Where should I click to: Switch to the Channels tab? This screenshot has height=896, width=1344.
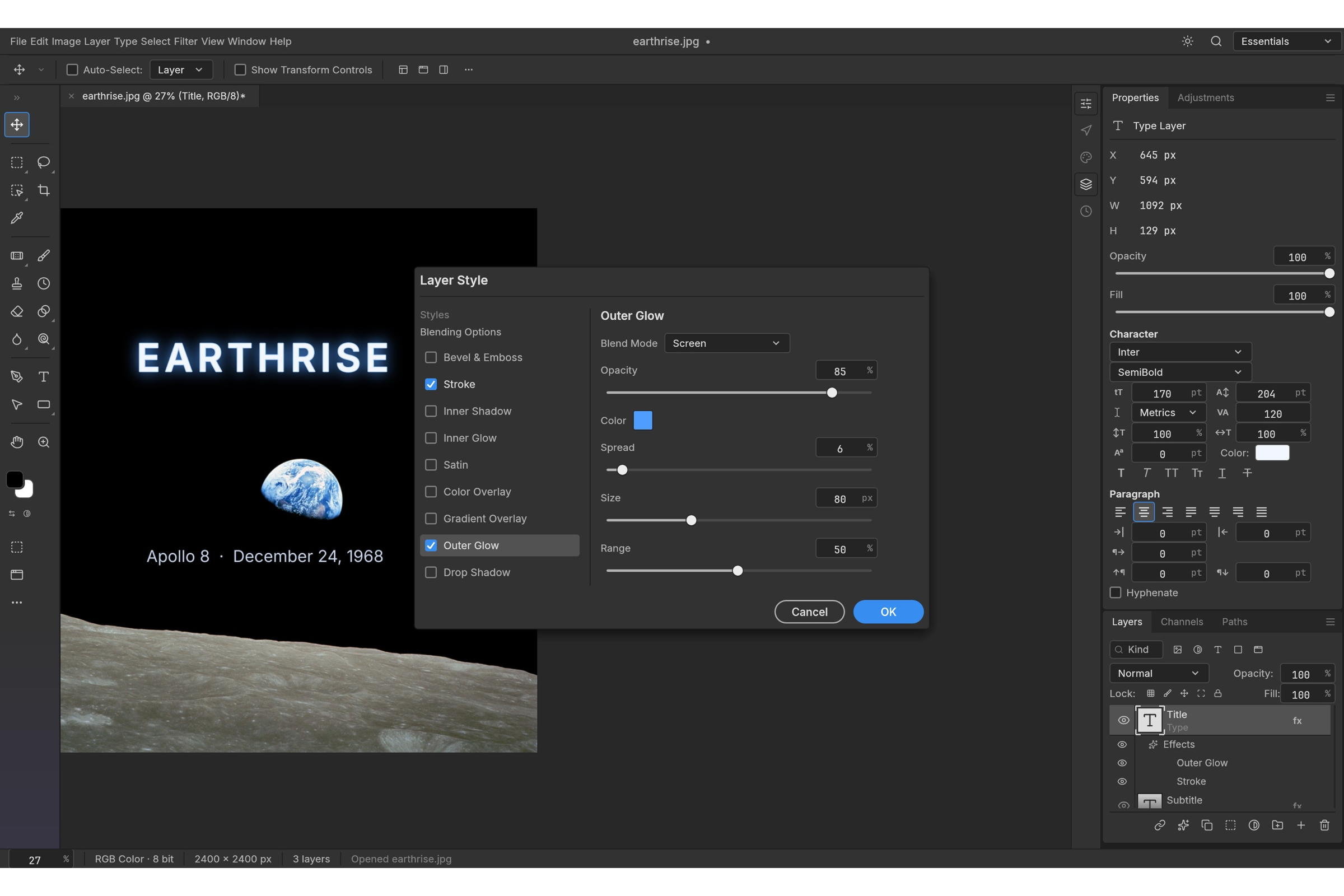pos(1181,622)
